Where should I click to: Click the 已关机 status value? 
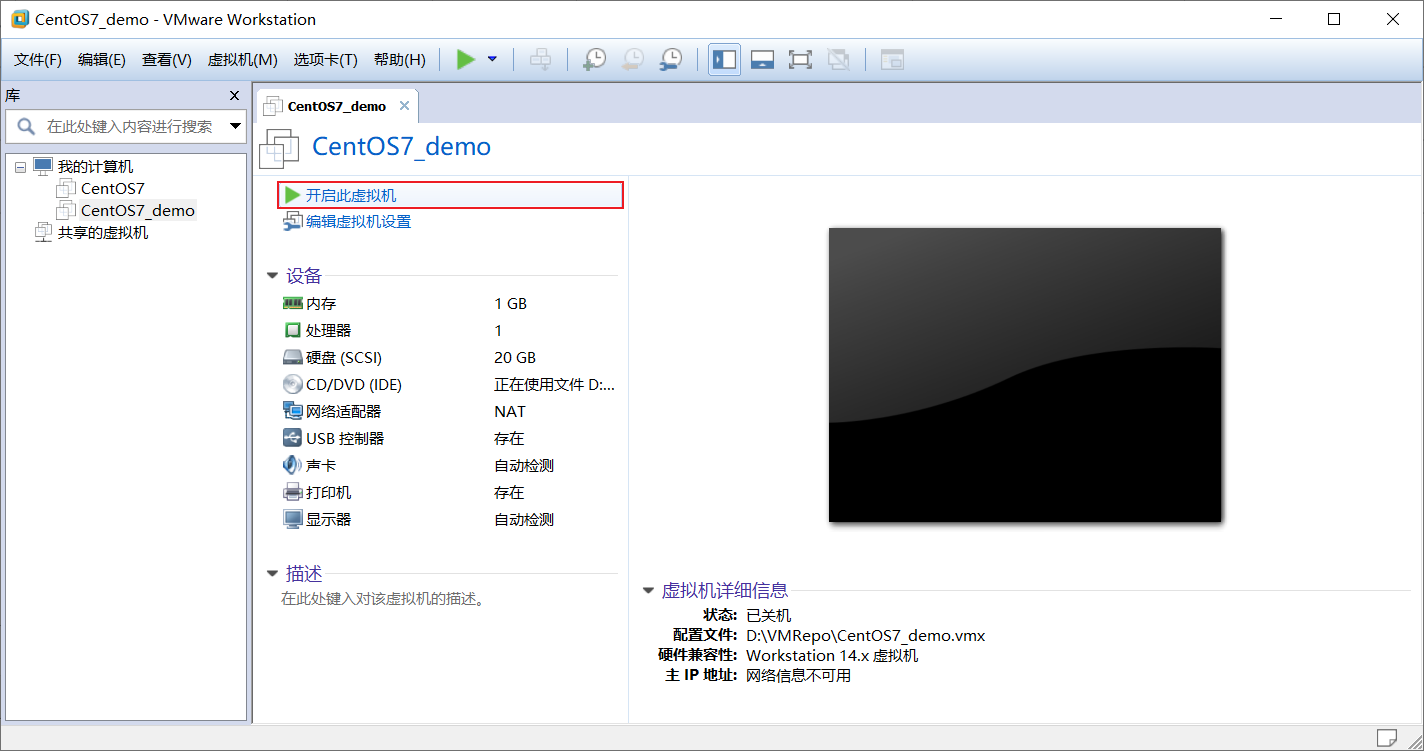point(768,615)
